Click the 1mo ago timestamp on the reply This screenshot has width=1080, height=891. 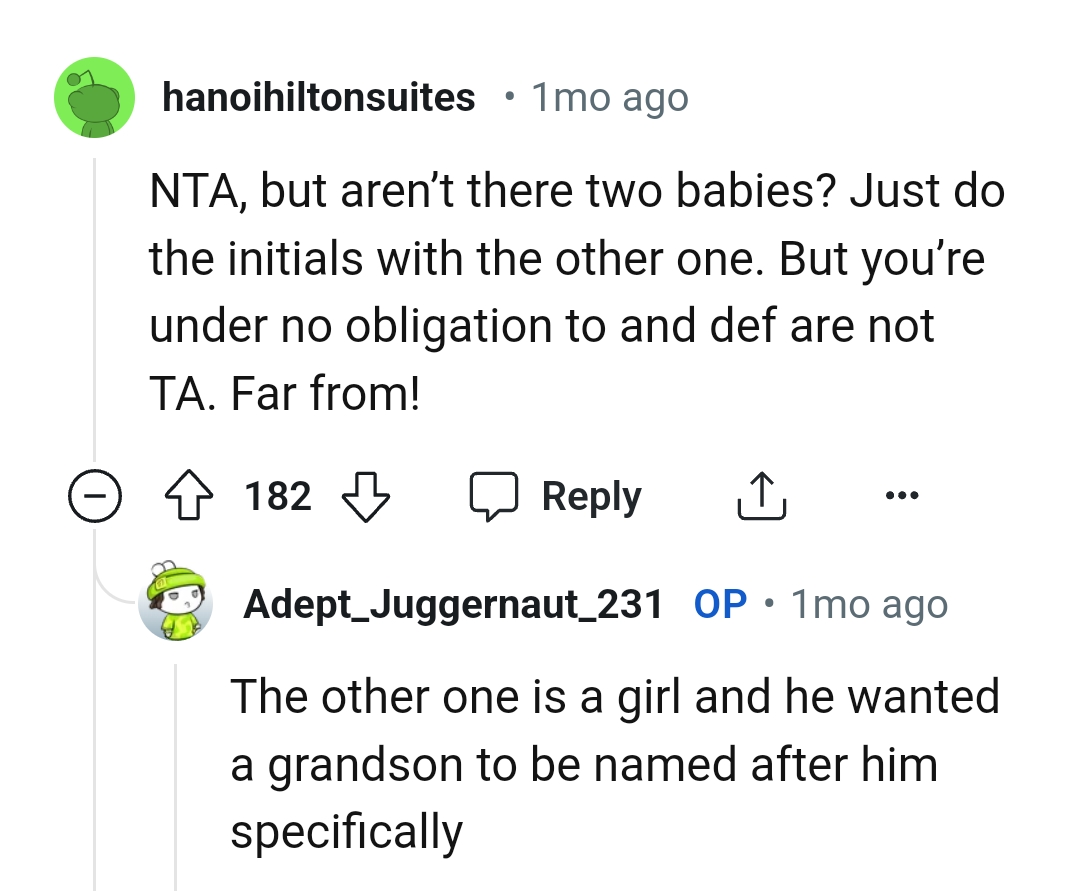pos(869,602)
